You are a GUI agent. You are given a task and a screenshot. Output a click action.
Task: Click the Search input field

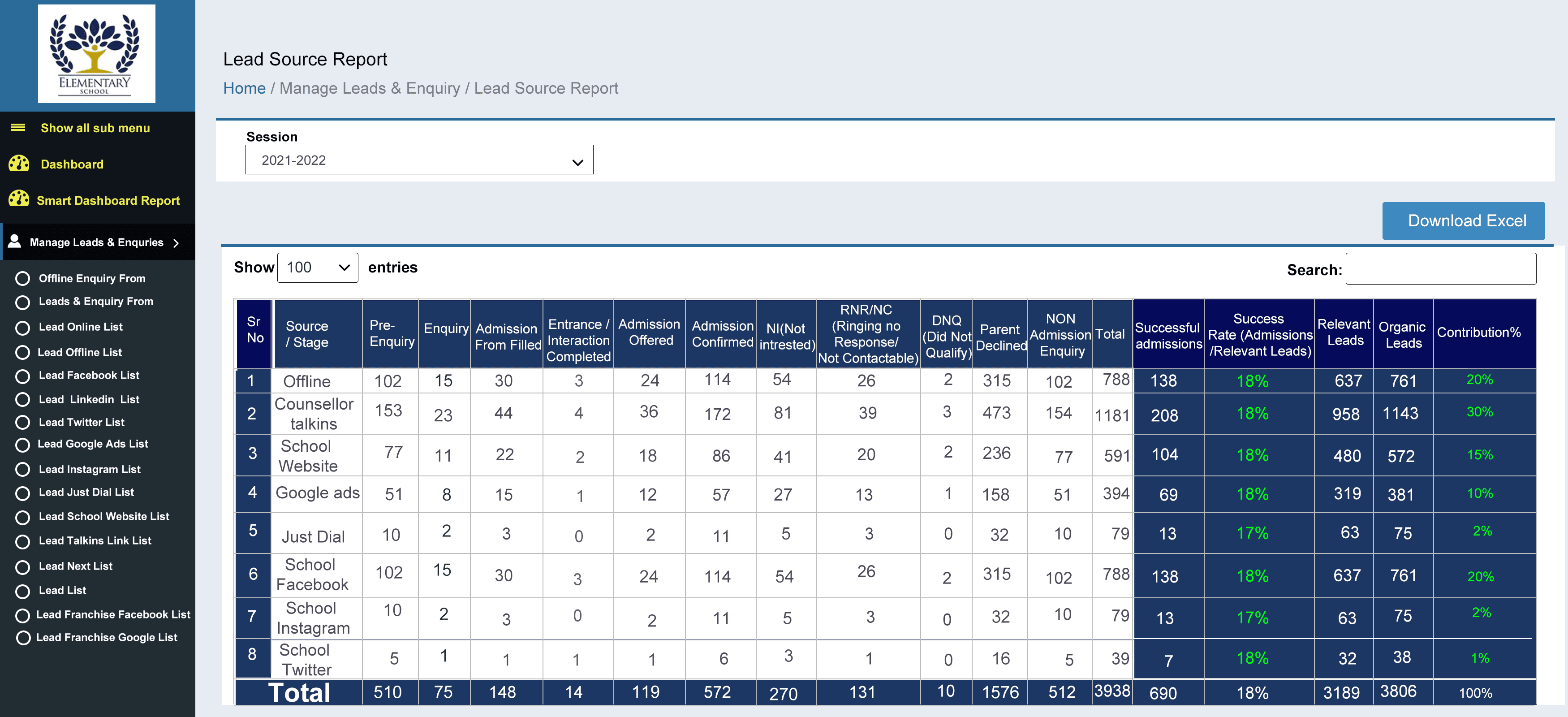click(x=1440, y=269)
